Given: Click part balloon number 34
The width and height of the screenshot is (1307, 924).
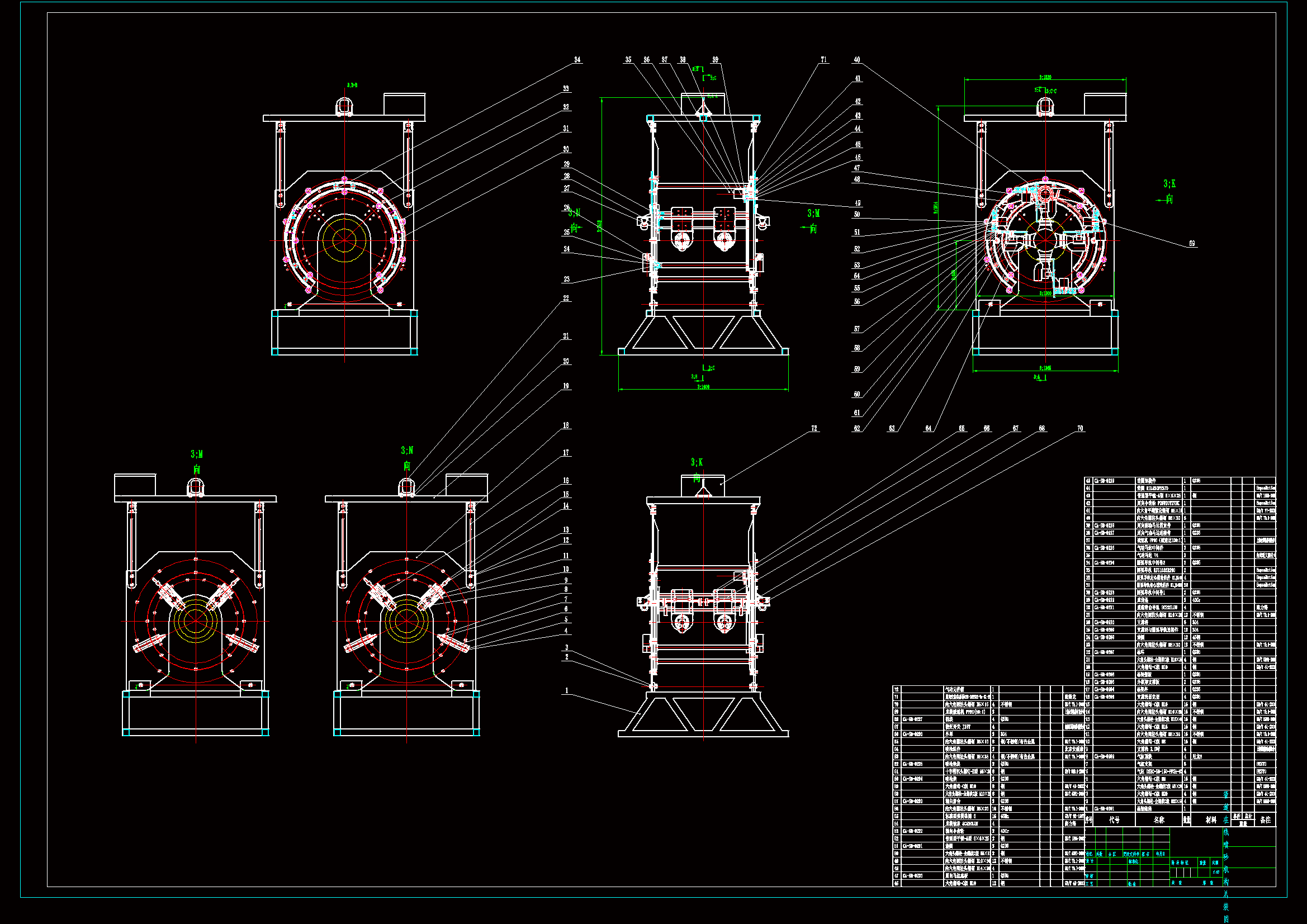Looking at the screenshot, I should [x=577, y=59].
